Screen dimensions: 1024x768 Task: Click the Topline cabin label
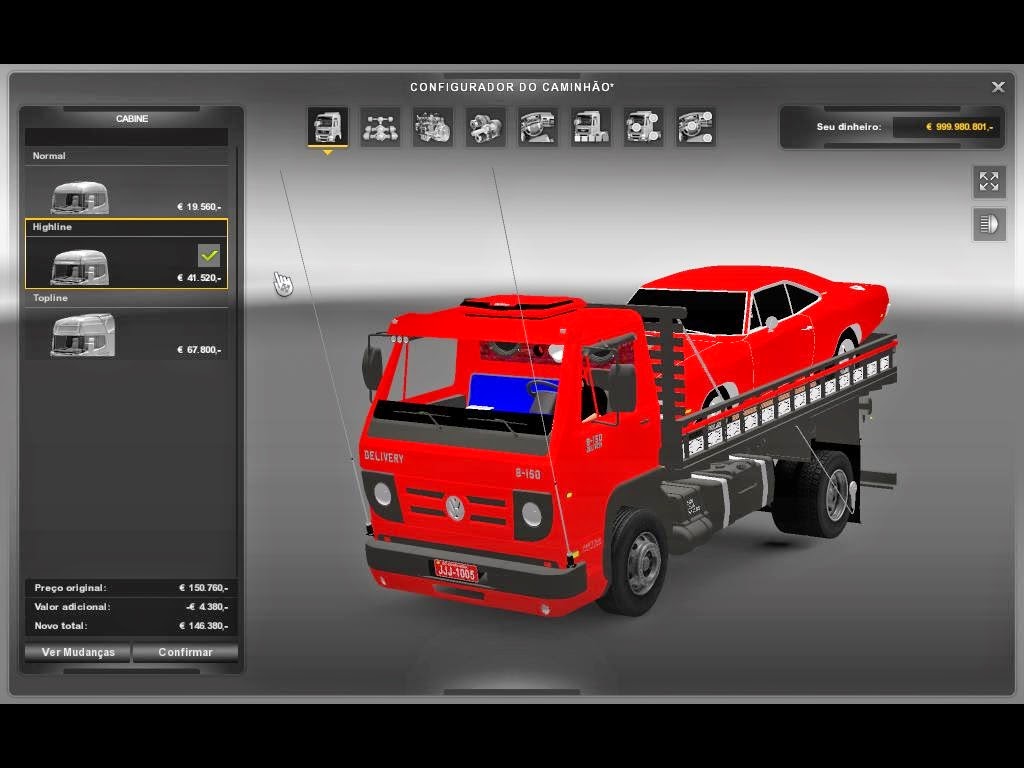(x=50, y=298)
